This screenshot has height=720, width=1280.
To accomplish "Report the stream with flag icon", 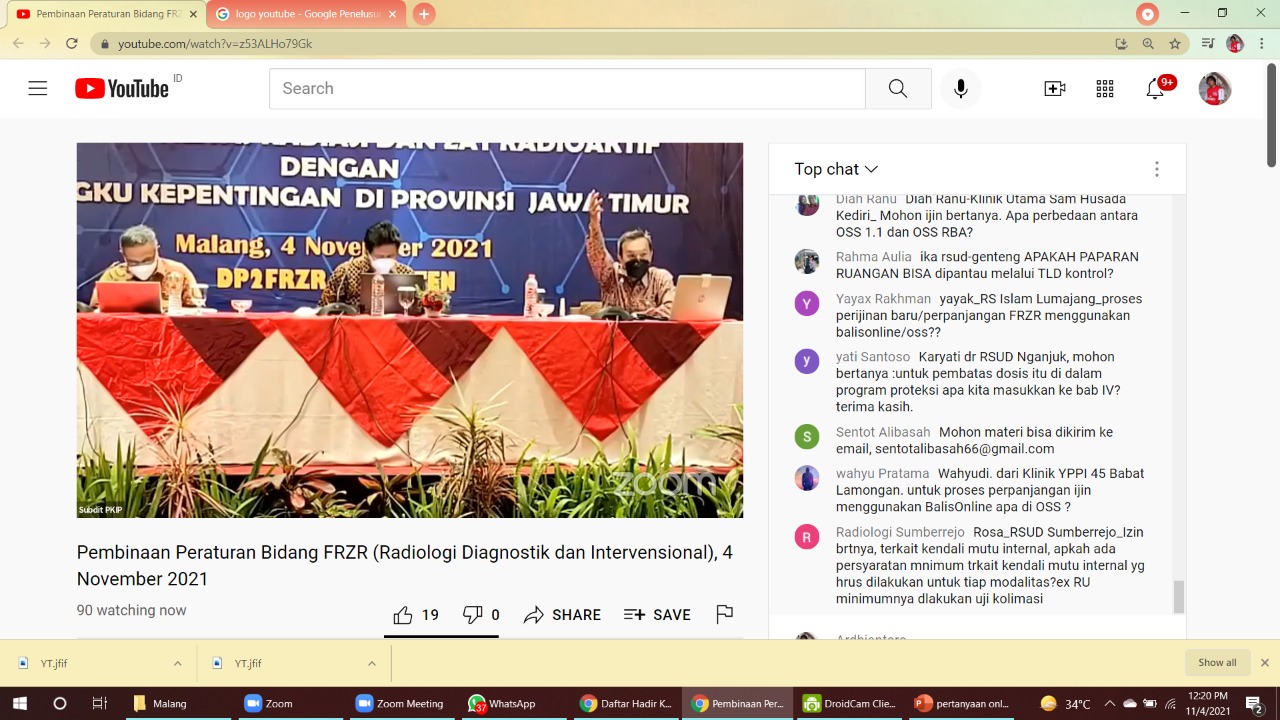I will [x=725, y=614].
